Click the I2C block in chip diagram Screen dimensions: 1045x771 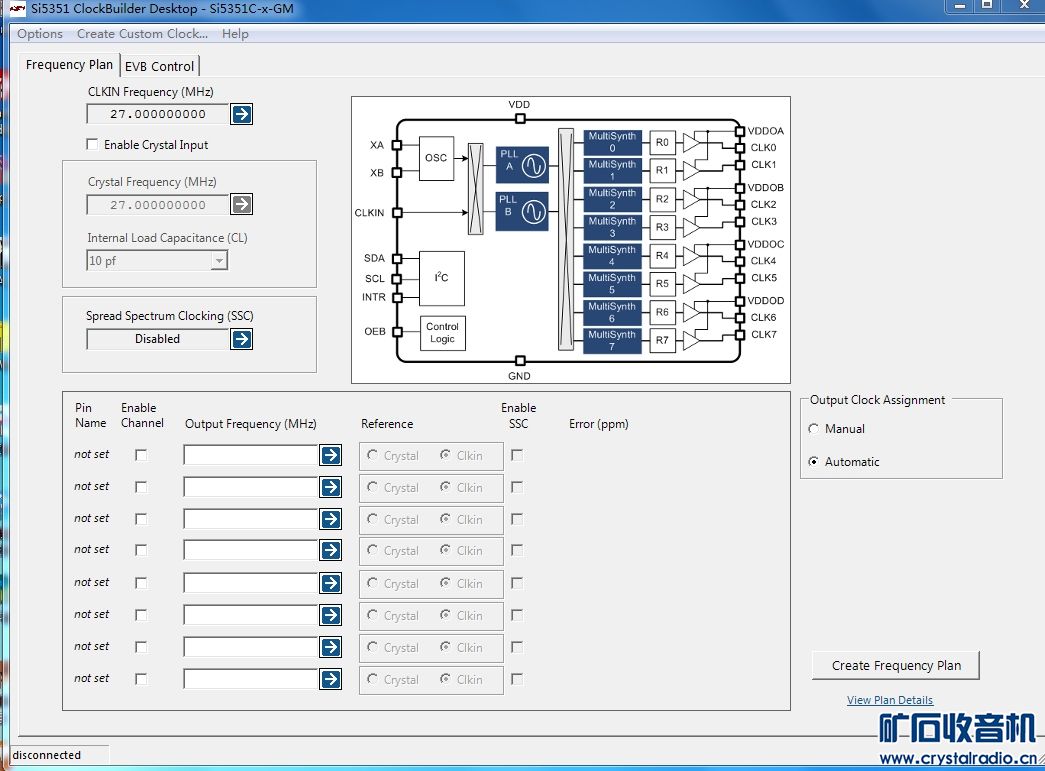pyautogui.click(x=441, y=278)
